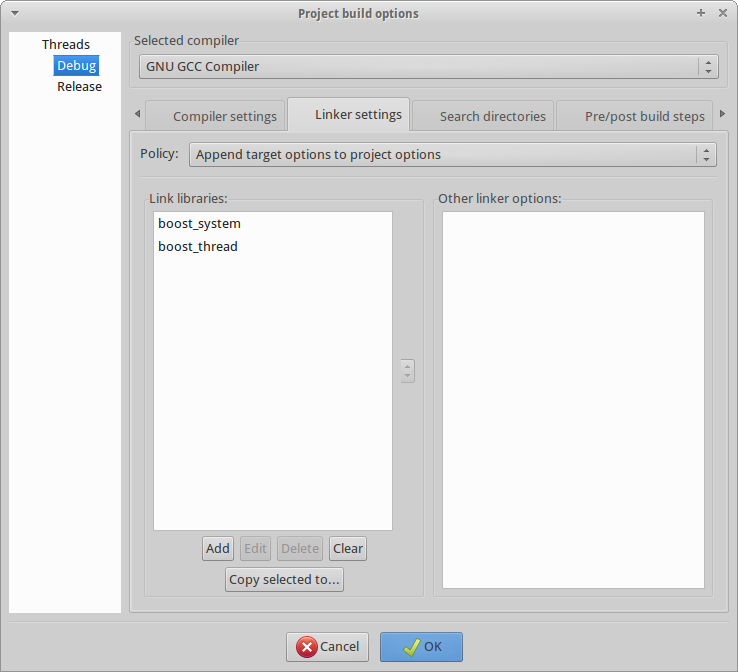Select the Debug build target
Viewport: 738px width, 672px height.
point(76,65)
